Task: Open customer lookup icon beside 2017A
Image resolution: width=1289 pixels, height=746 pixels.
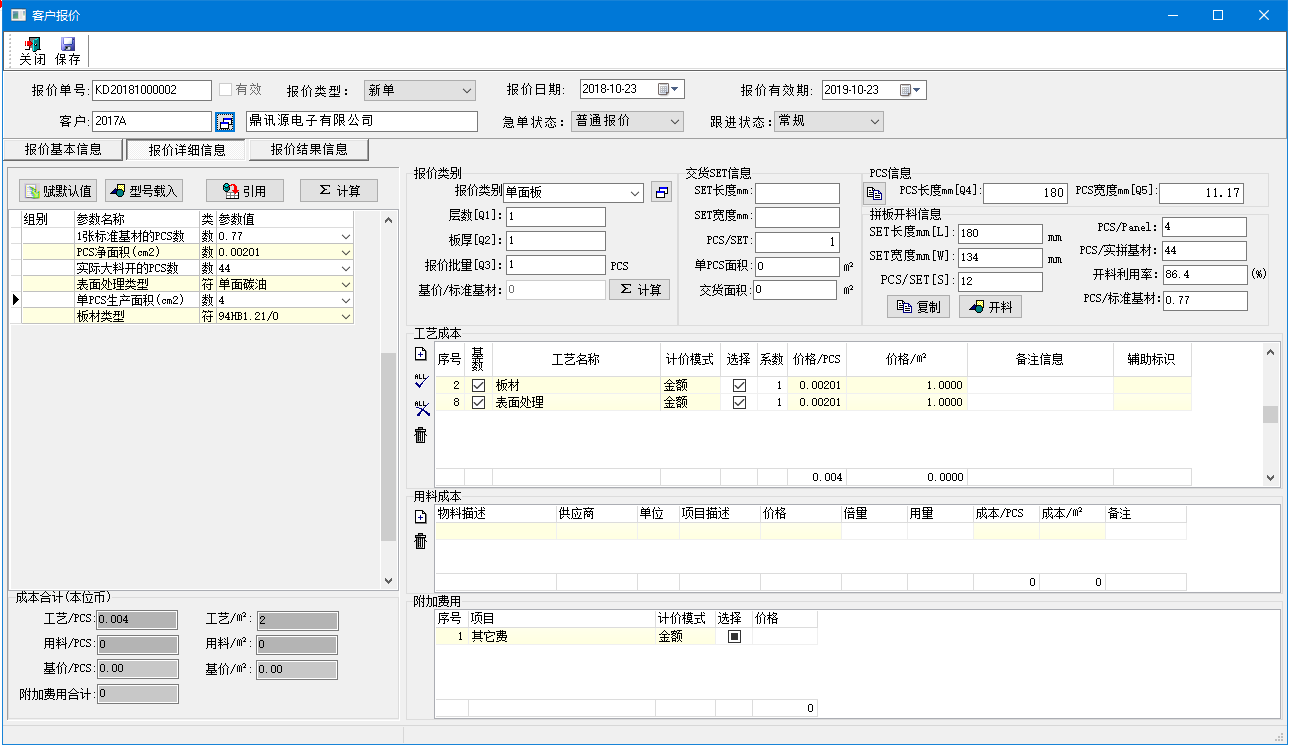Action: (226, 121)
